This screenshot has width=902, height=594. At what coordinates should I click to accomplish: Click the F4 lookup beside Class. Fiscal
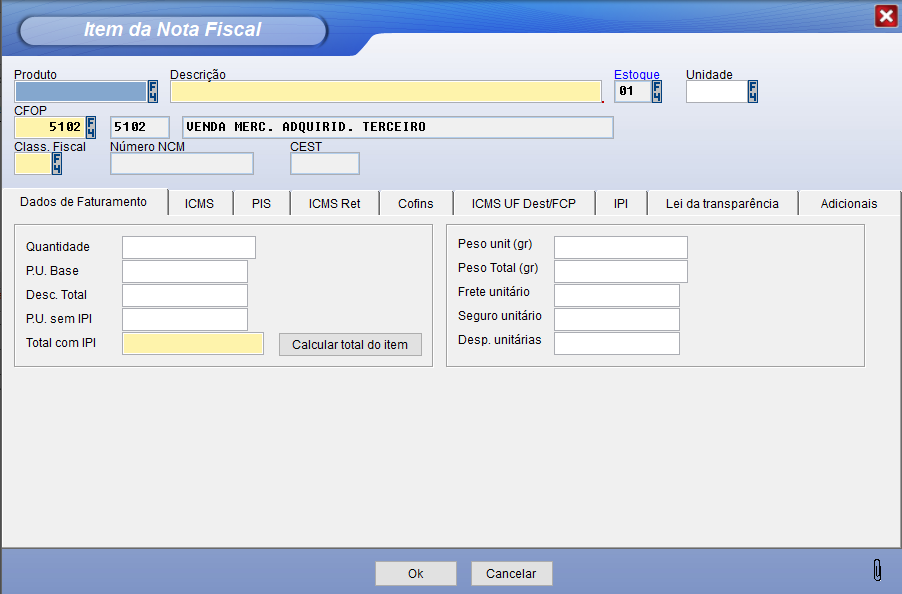pyautogui.click(x=57, y=163)
